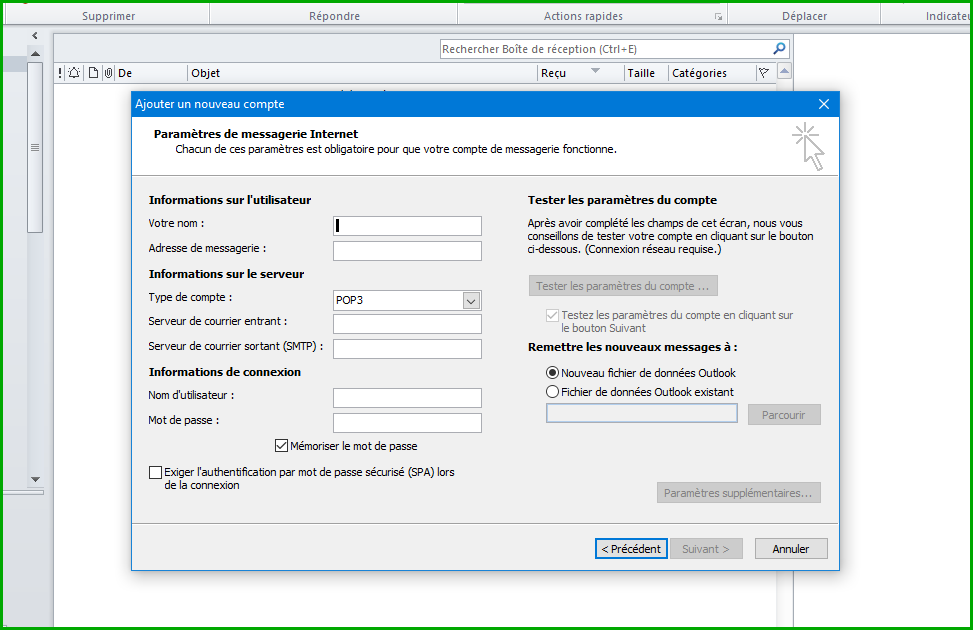Sort by attachment paperclip column icon
973x630 pixels.
pos(108,73)
